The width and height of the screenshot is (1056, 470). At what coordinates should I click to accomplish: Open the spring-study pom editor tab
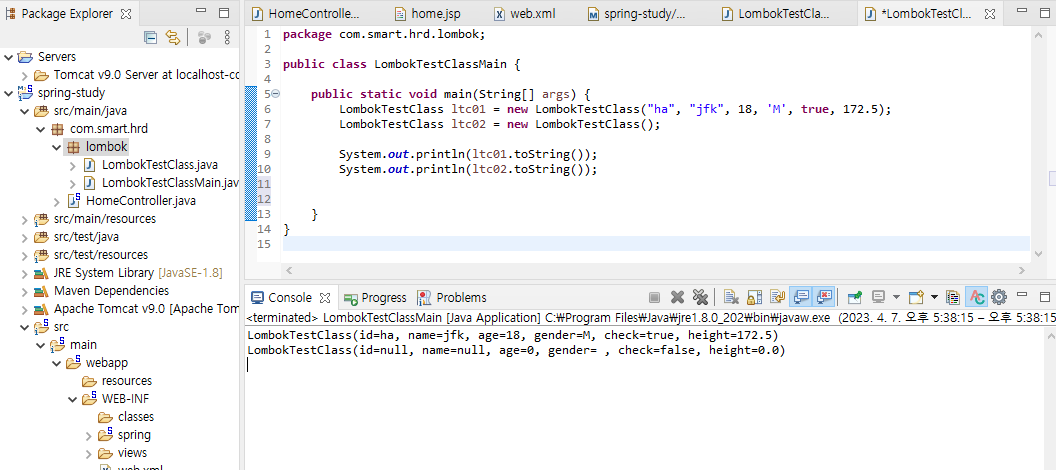(636, 13)
